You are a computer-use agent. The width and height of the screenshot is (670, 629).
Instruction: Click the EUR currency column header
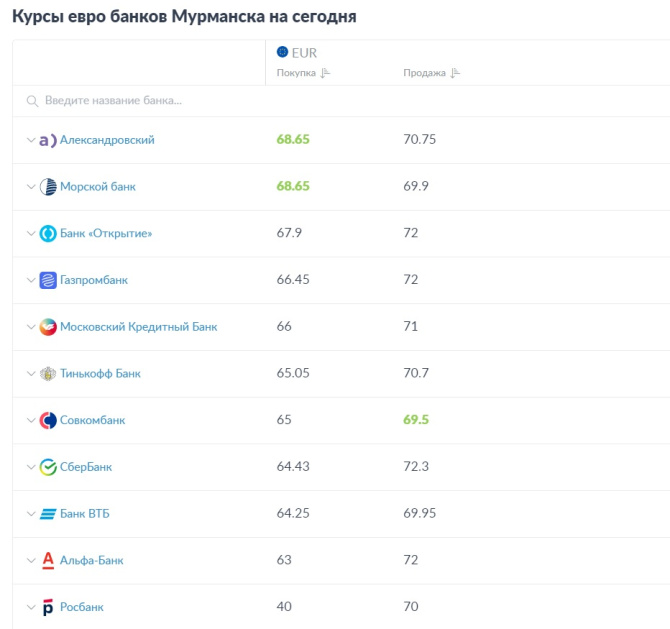tap(303, 53)
